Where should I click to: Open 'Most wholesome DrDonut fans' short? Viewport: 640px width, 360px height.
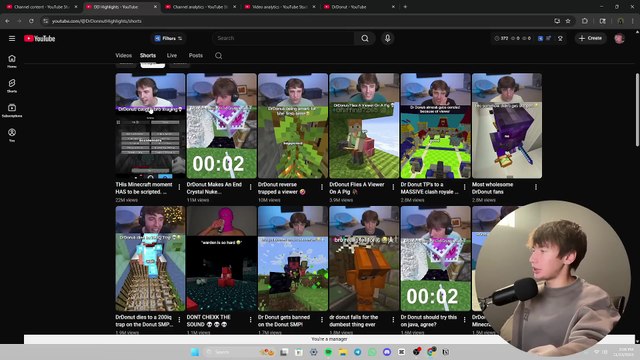point(507,126)
